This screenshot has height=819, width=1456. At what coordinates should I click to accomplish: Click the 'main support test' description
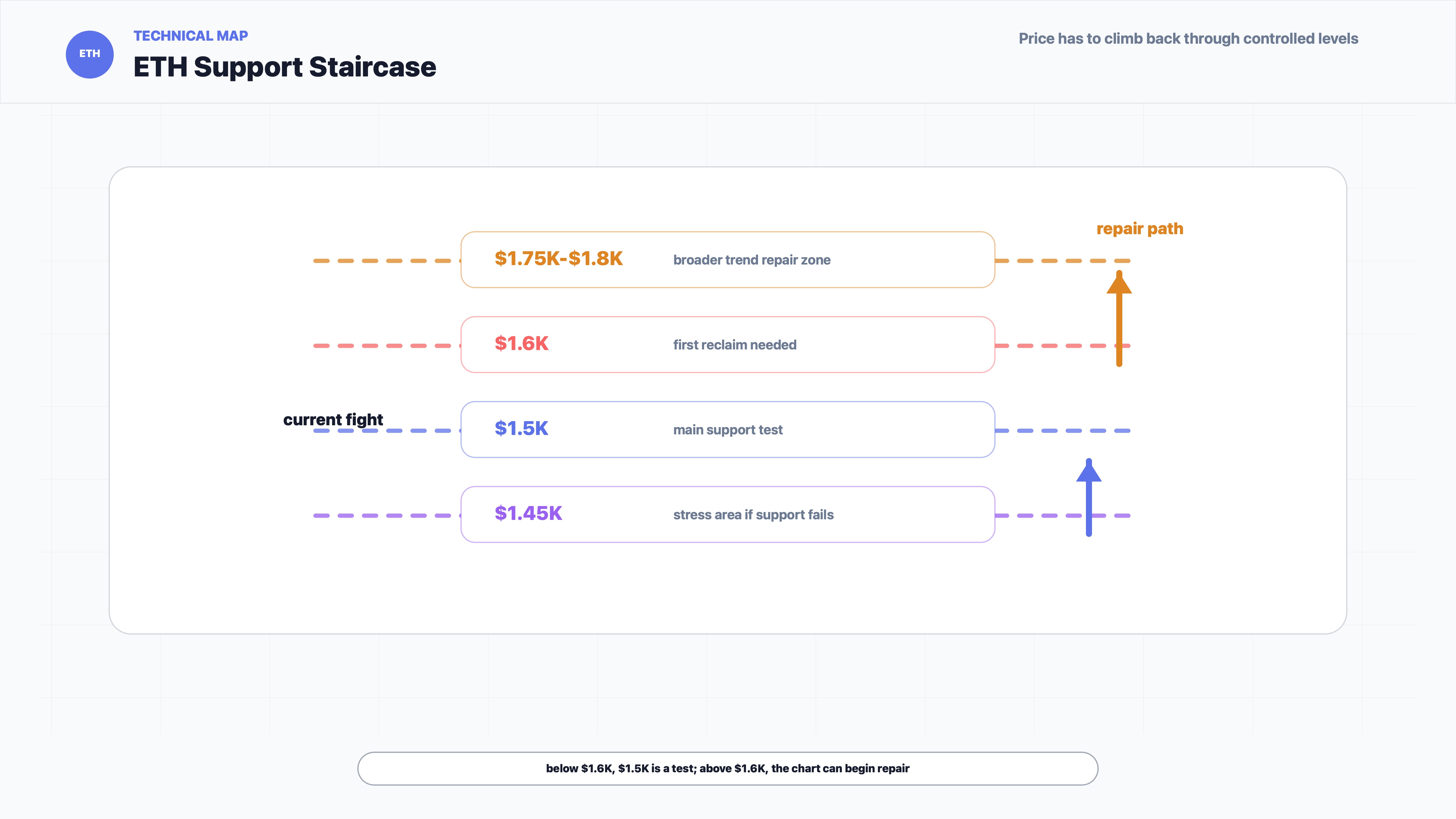click(728, 430)
